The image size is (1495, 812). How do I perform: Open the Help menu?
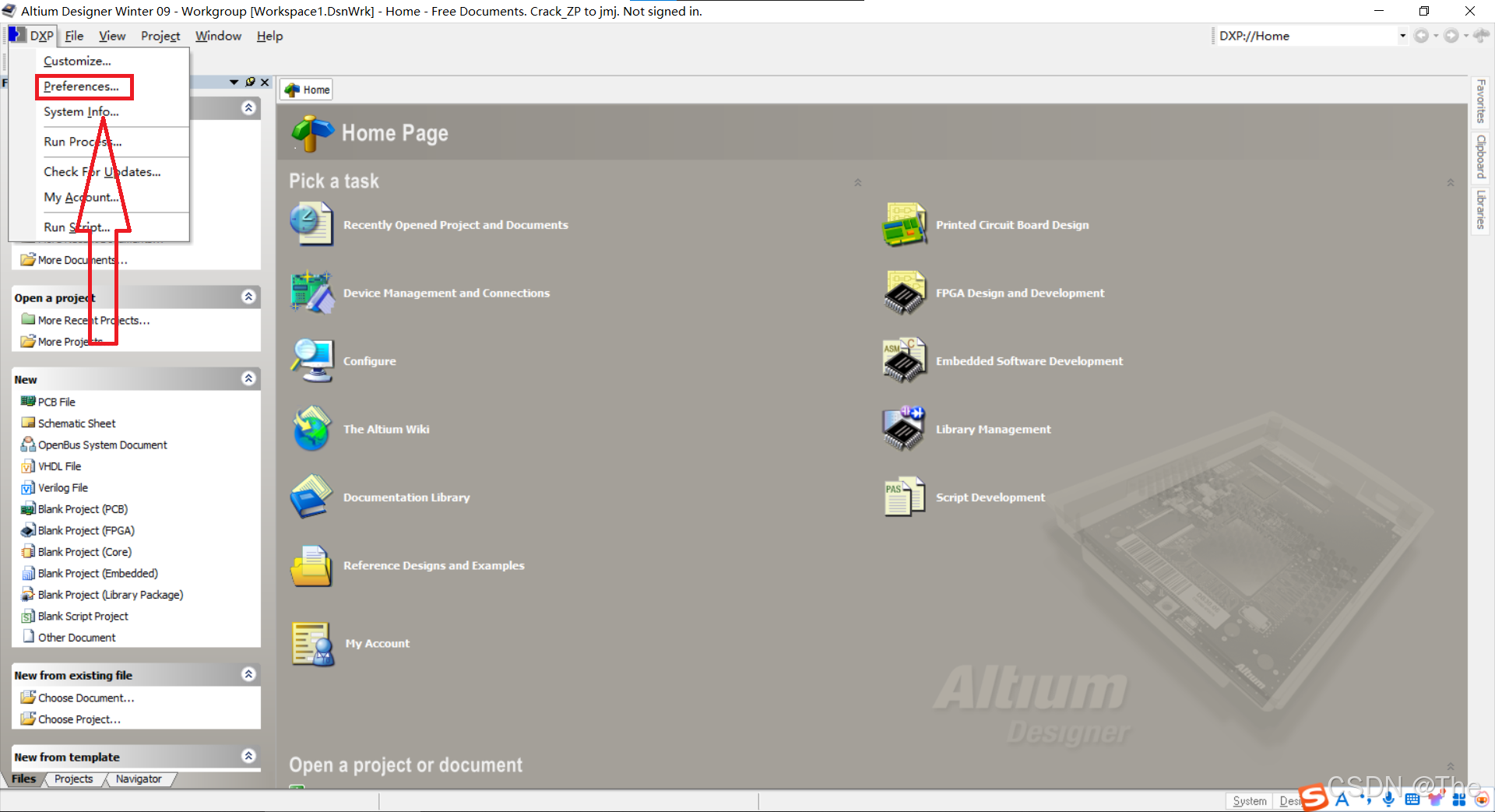269,36
